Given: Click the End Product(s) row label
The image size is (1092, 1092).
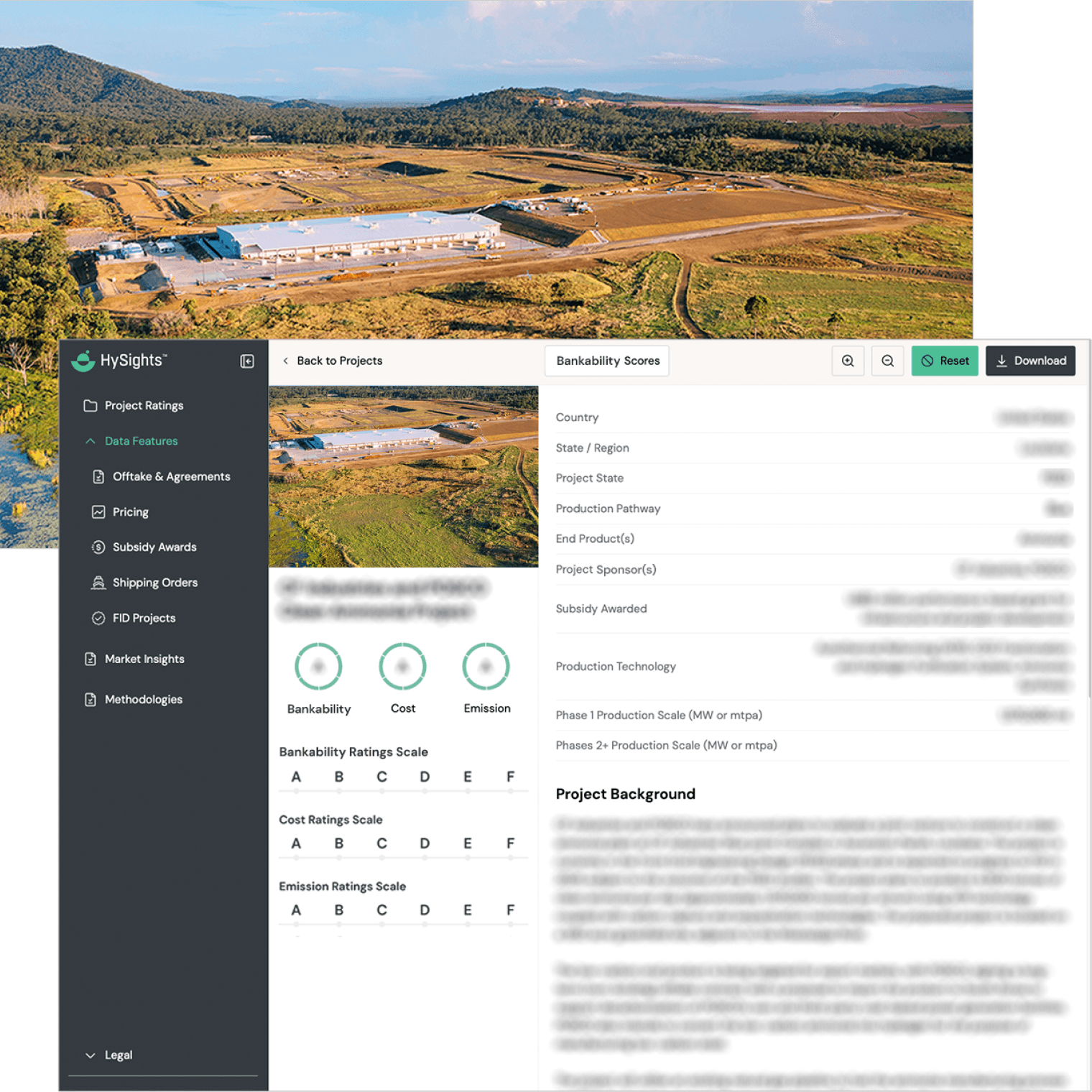Looking at the screenshot, I should 595,539.
